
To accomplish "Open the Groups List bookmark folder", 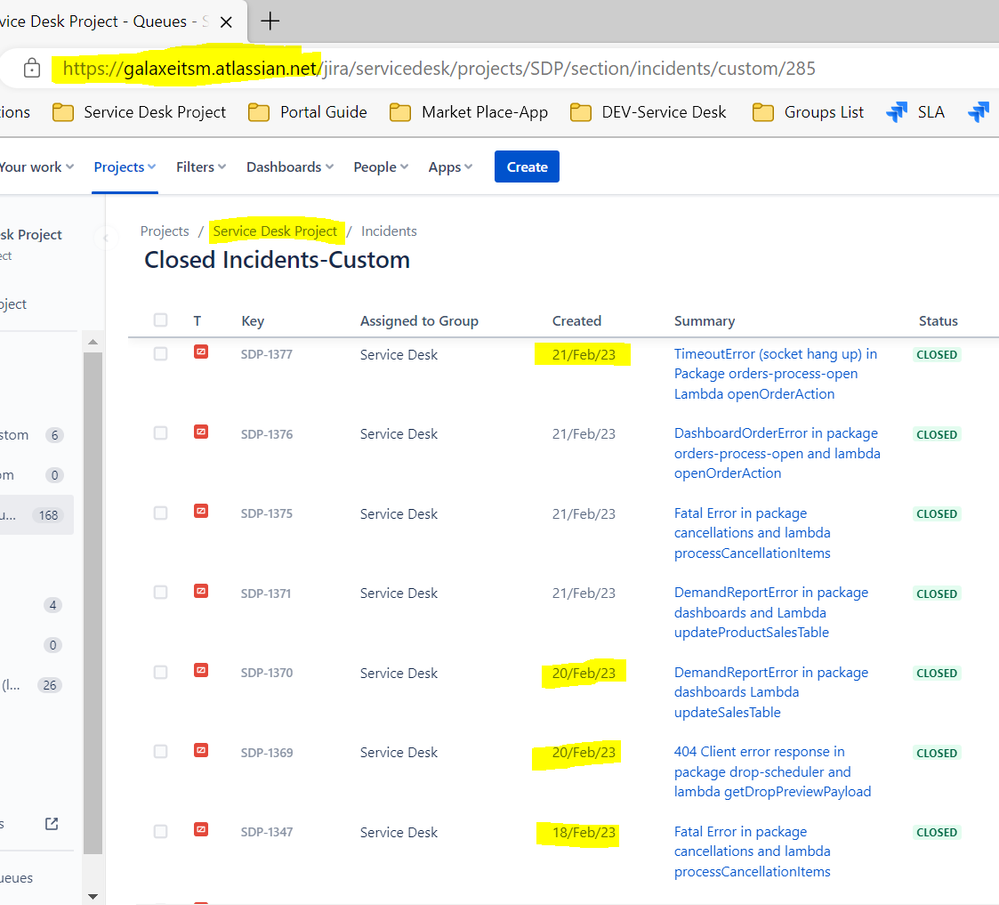I will (x=808, y=112).
